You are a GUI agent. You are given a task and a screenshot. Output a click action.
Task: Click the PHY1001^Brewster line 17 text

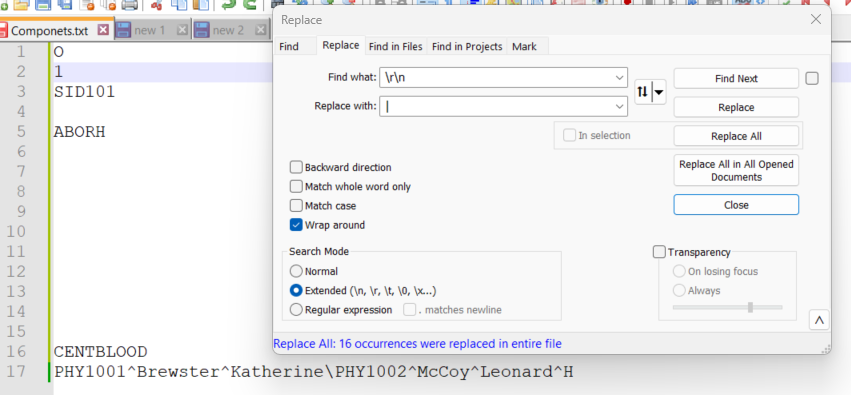[314, 372]
